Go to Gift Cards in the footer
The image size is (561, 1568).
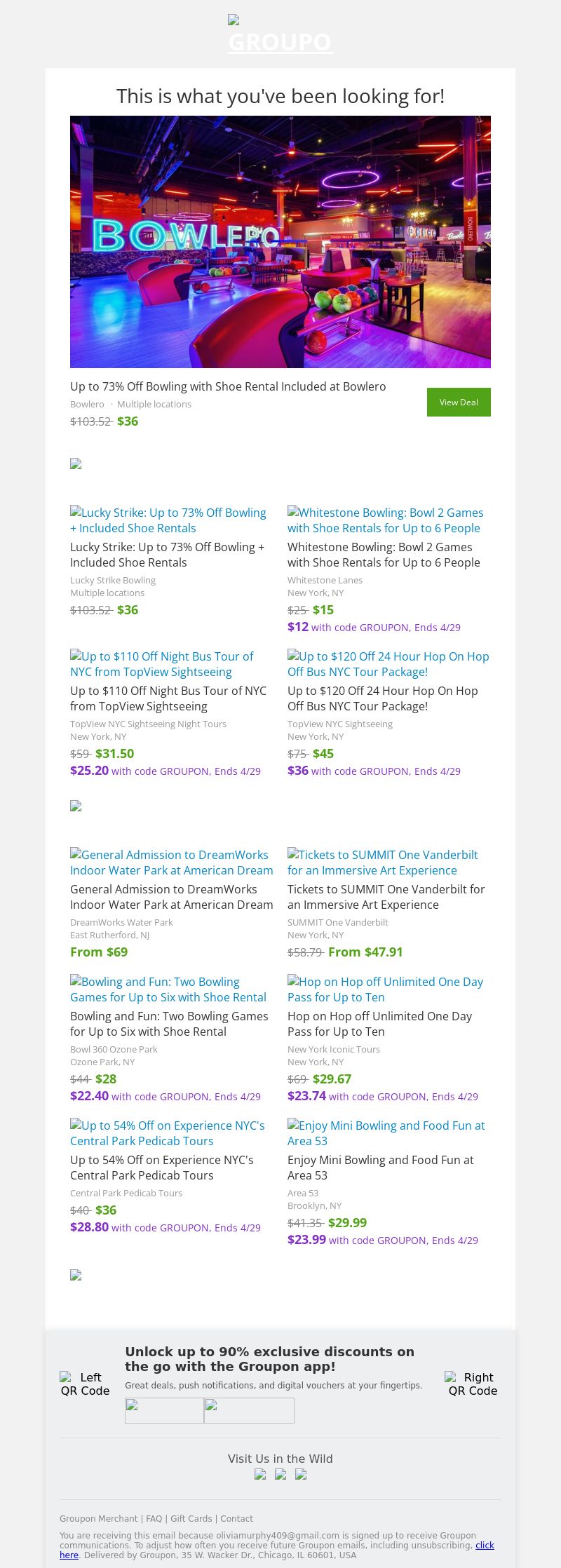pyautogui.click(x=191, y=1518)
